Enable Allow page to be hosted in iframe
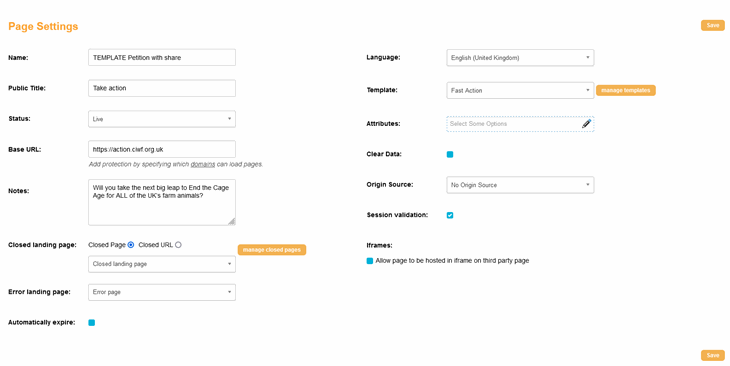The image size is (730, 366). [x=370, y=261]
